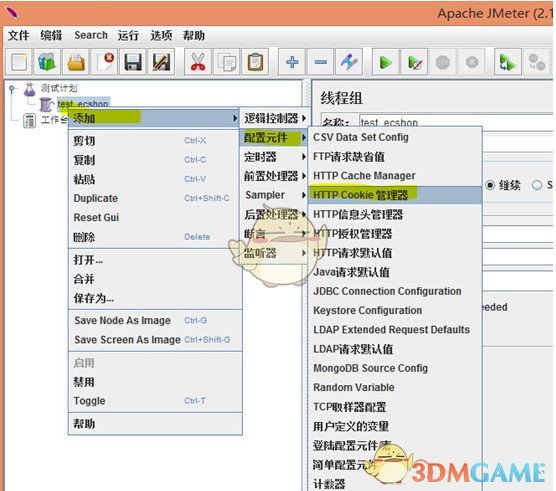Click the New test plan icon
Viewport: 556px width, 491px height.
pos(19,62)
